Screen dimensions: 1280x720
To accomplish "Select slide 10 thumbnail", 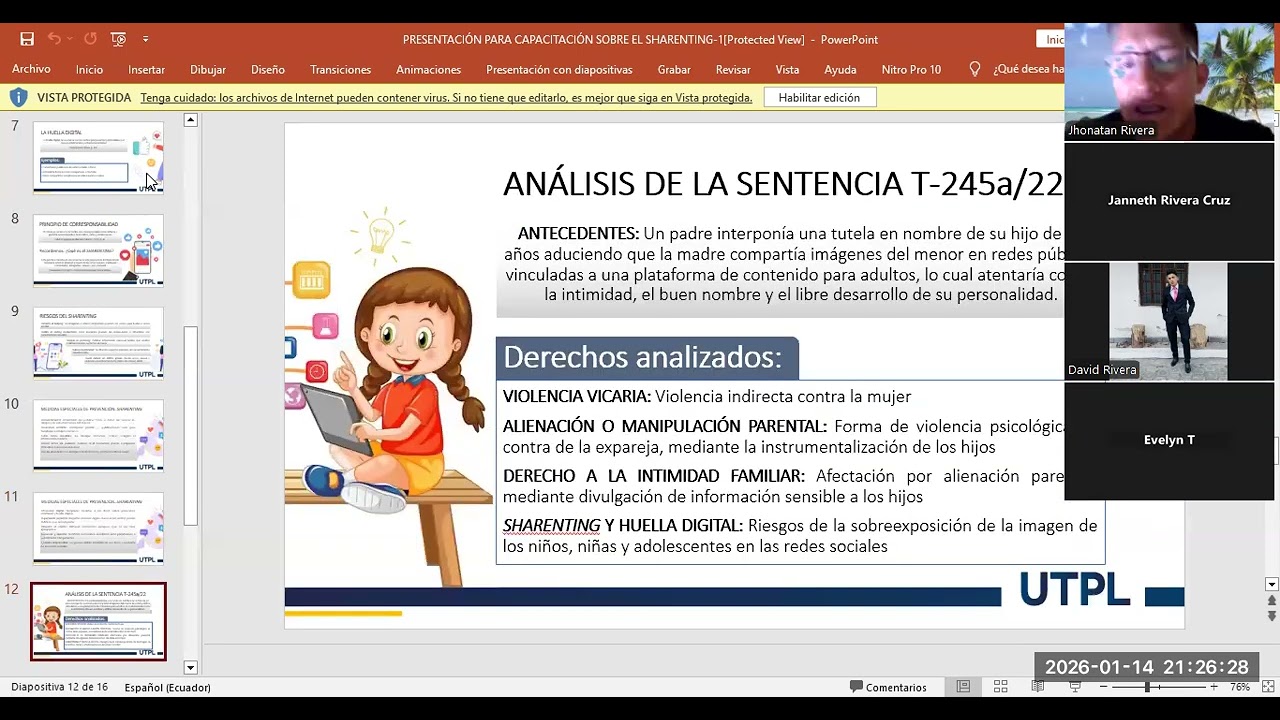I will point(98,435).
